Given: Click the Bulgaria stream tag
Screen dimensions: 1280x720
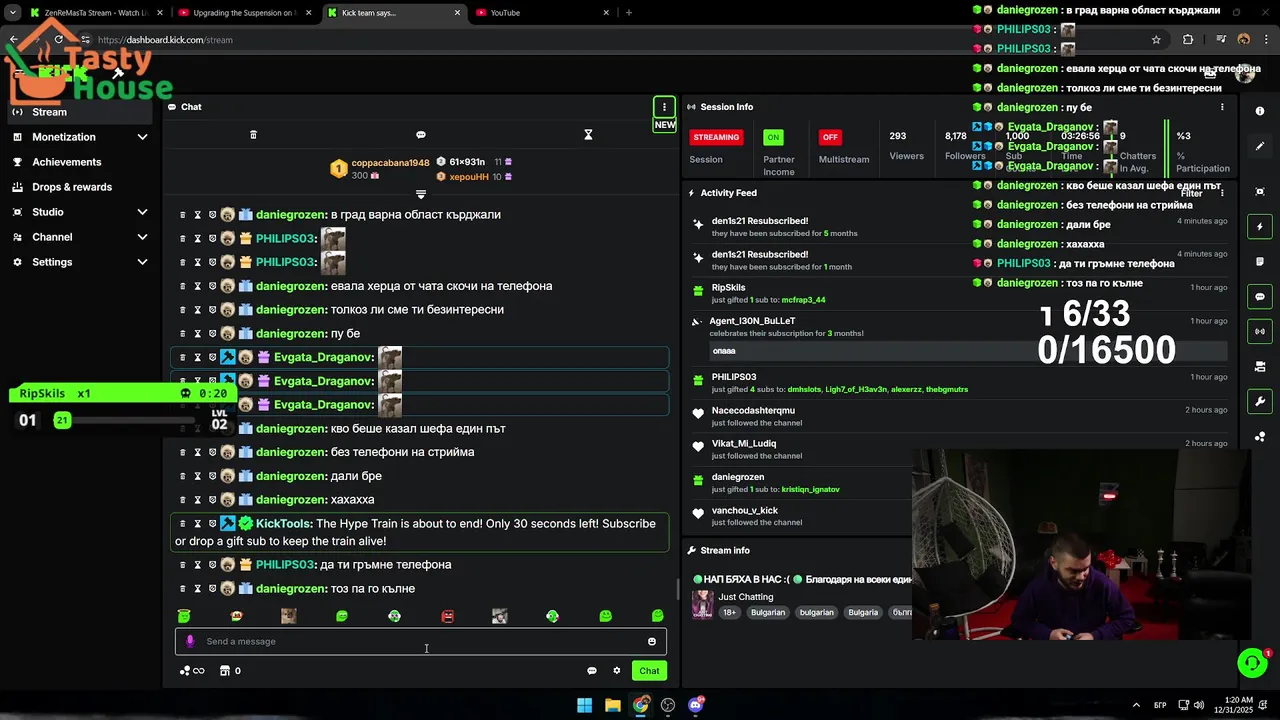Looking at the screenshot, I should tap(863, 613).
